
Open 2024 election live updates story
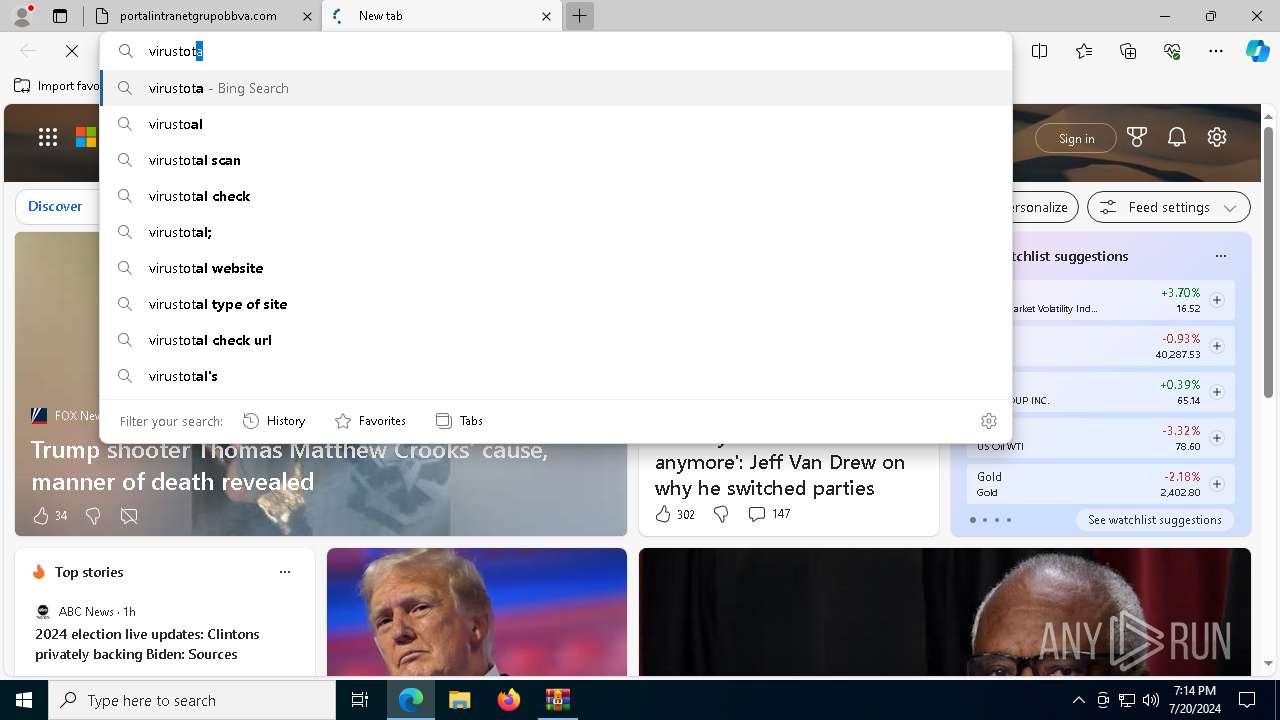(x=147, y=644)
